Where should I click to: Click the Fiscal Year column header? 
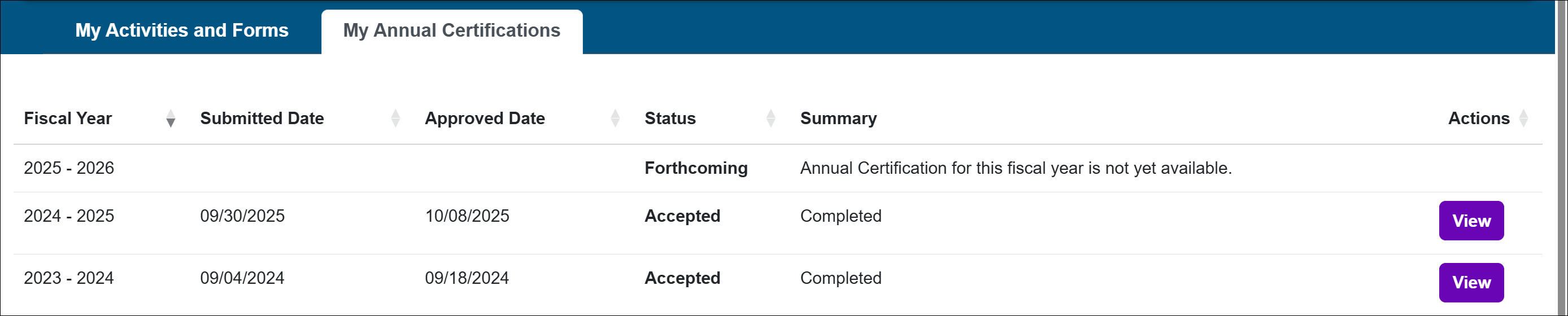coord(68,118)
